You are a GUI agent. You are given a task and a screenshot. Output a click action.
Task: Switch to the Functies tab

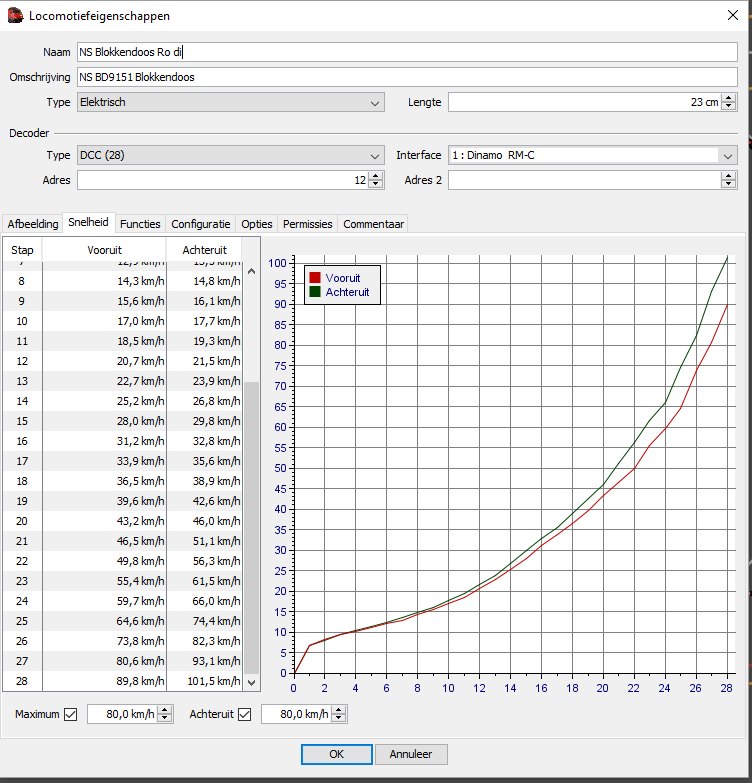140,224
